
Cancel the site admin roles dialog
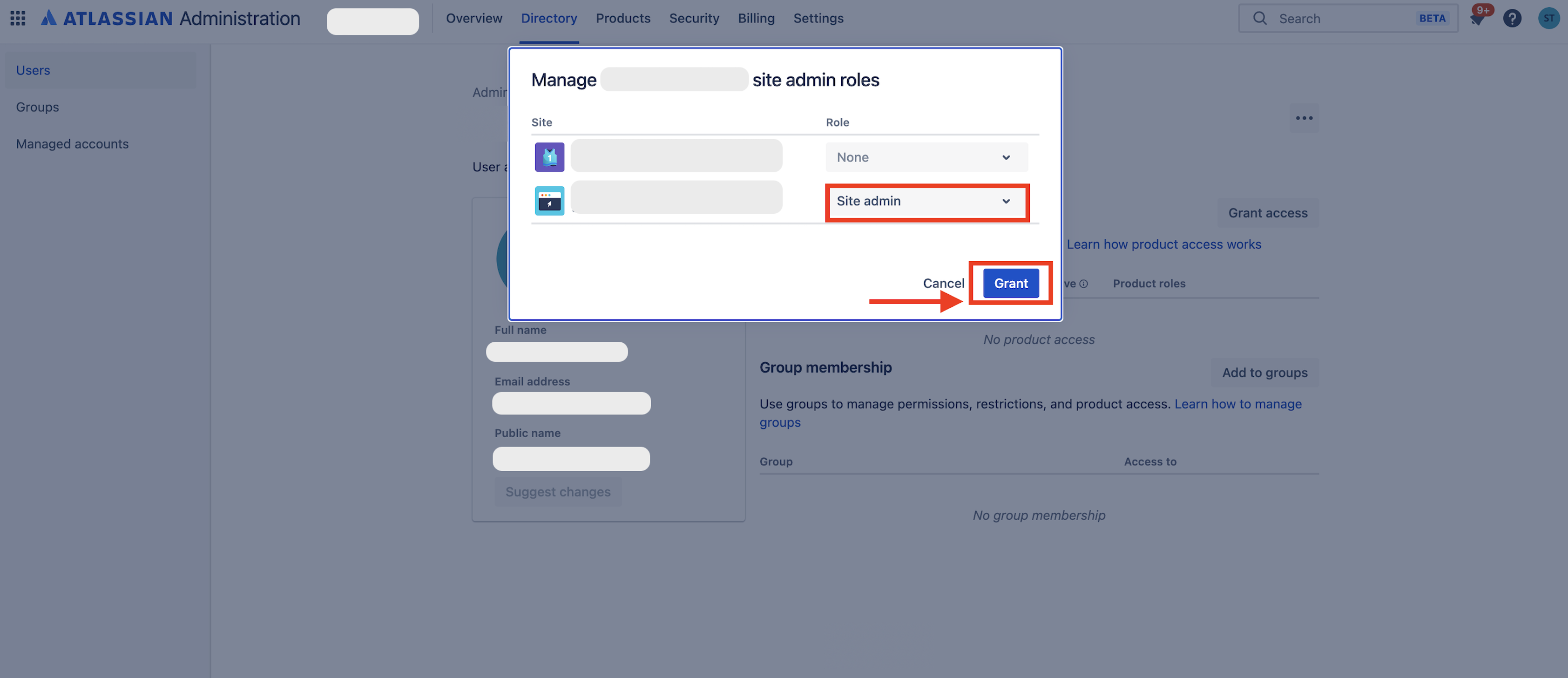click(943, 283)
